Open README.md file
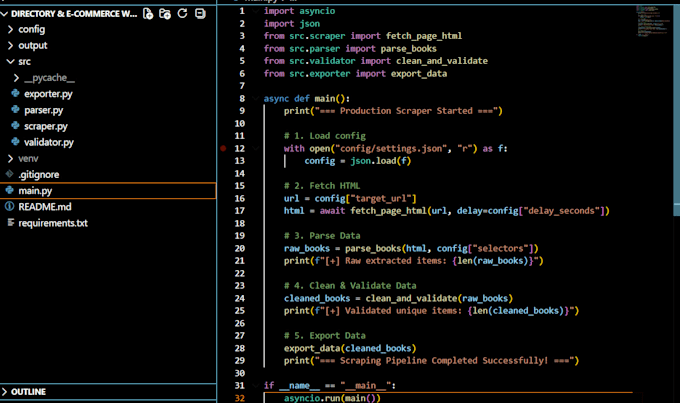 pos(45,207)
